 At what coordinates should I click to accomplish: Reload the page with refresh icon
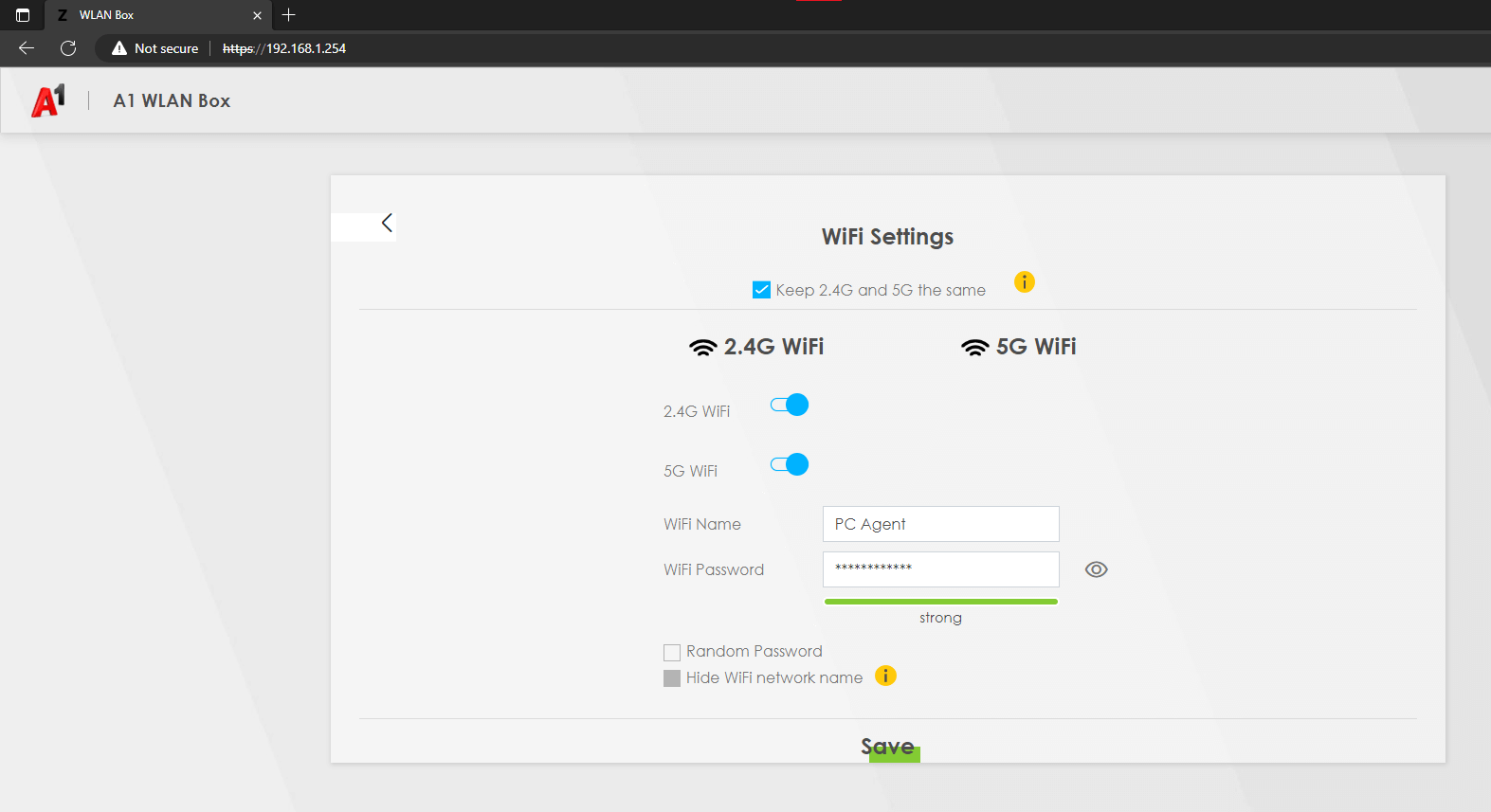pos(68,48)
